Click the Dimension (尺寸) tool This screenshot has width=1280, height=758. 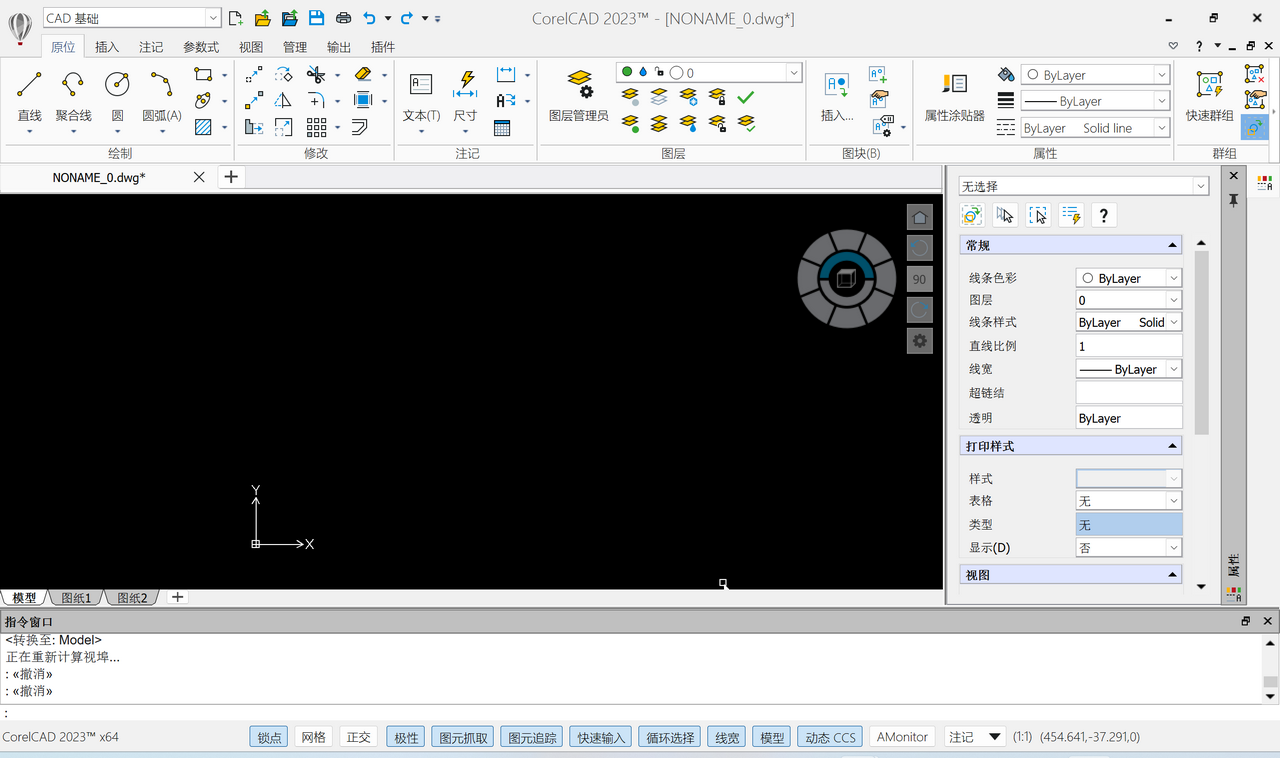[x=464, y=95]
